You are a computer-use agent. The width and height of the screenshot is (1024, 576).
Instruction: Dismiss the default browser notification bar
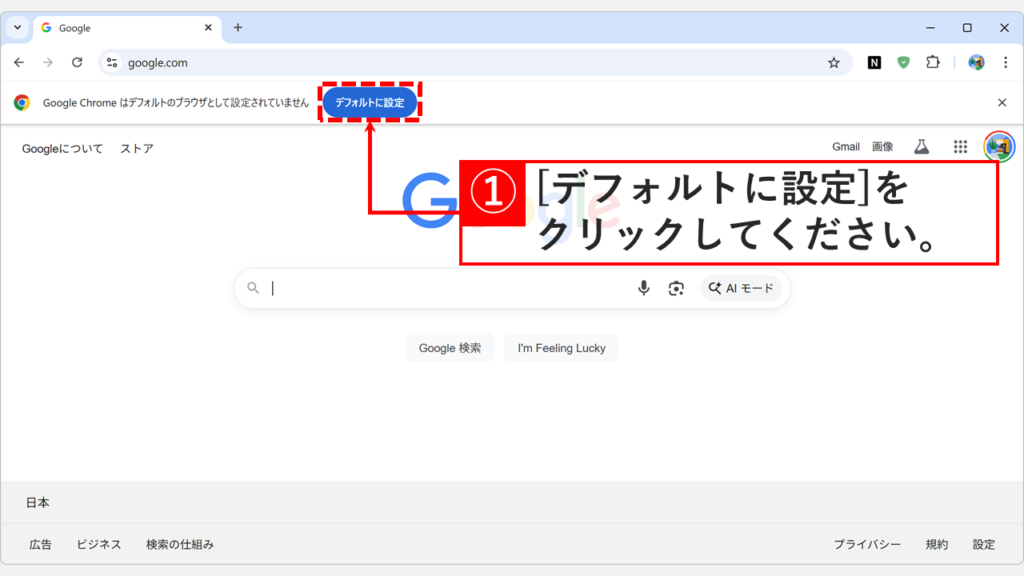coord(1004,101)
